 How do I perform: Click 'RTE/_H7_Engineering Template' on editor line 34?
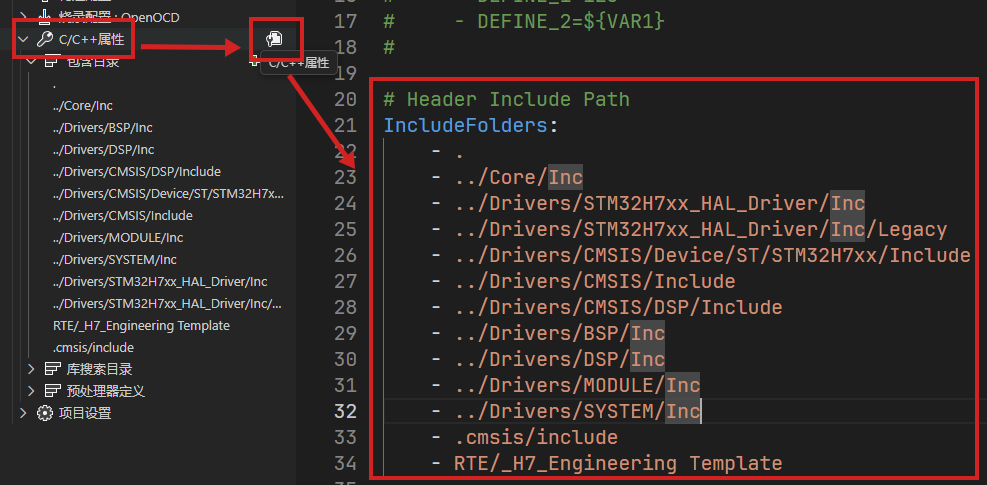point(618,464)
